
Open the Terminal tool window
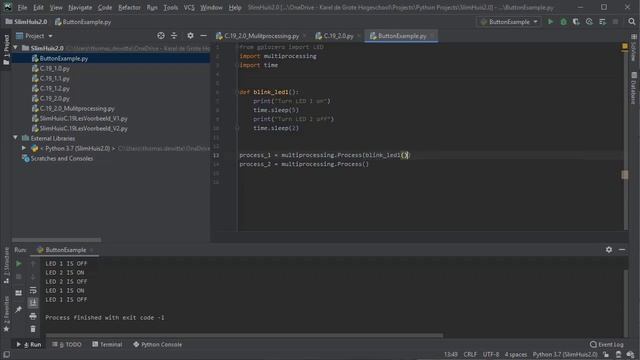coord(107,344)
